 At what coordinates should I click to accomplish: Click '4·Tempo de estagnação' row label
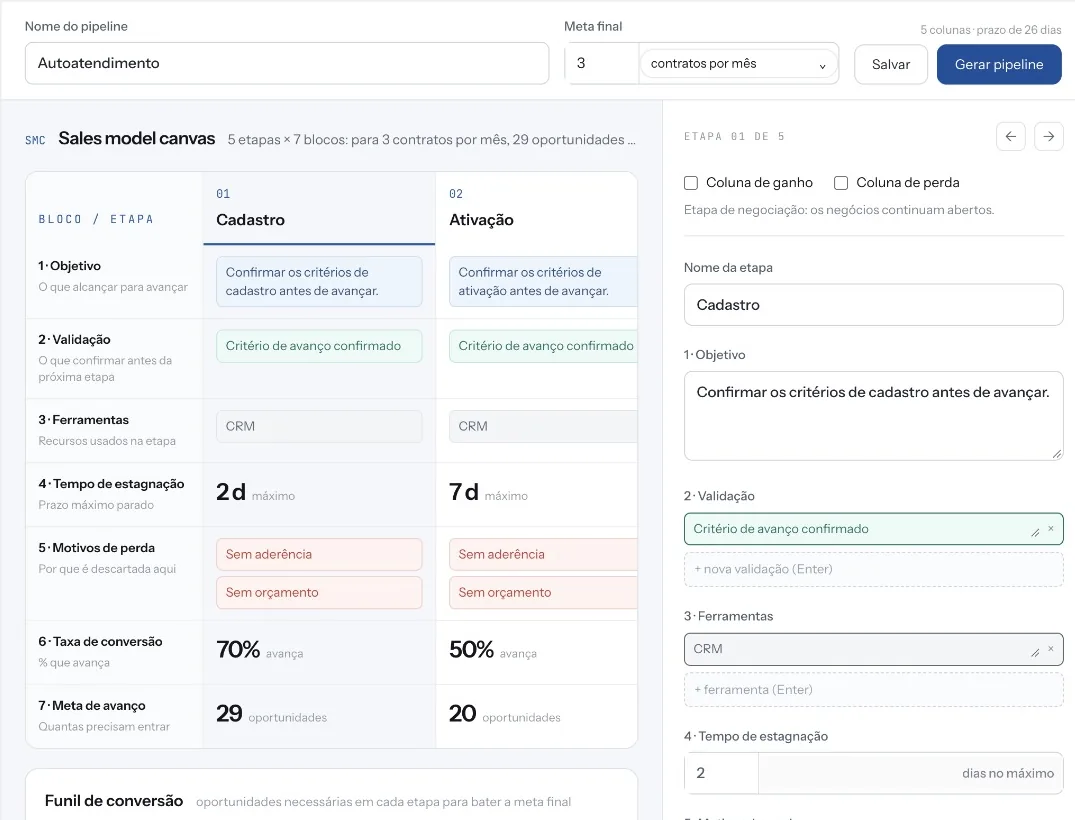point(111,484)
